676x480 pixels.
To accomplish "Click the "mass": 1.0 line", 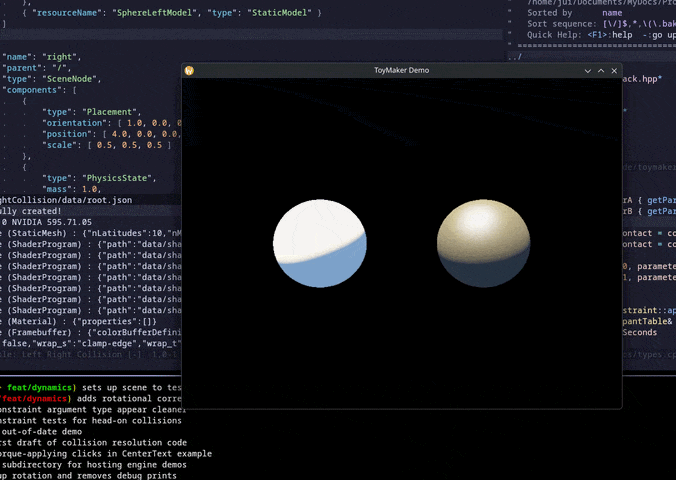I will [71, 189].
